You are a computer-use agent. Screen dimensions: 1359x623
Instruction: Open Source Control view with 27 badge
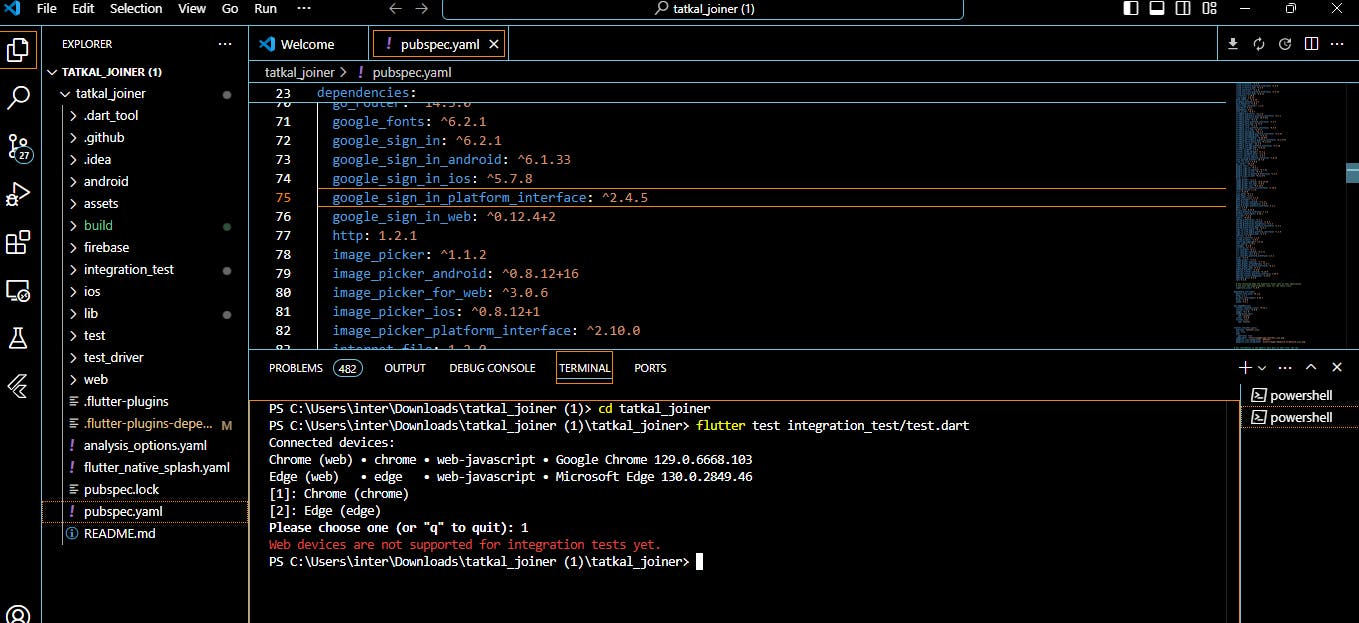tap(18, 147)
